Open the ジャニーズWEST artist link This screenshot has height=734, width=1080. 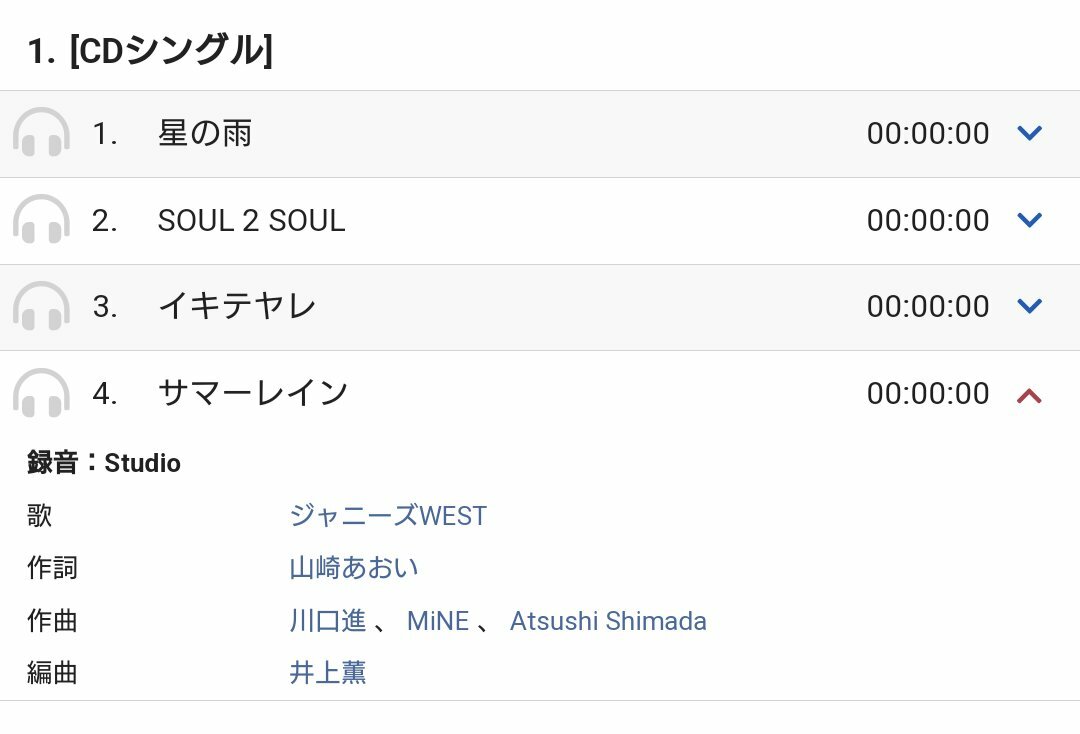pyautogui.click(x=388, y=516)
